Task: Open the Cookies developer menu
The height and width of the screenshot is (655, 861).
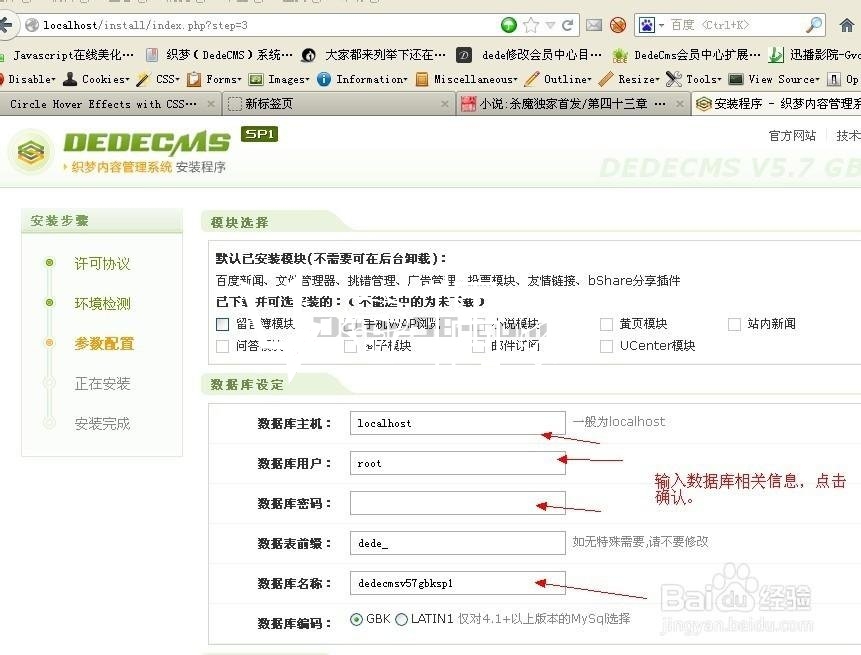Action: point(96,79)
